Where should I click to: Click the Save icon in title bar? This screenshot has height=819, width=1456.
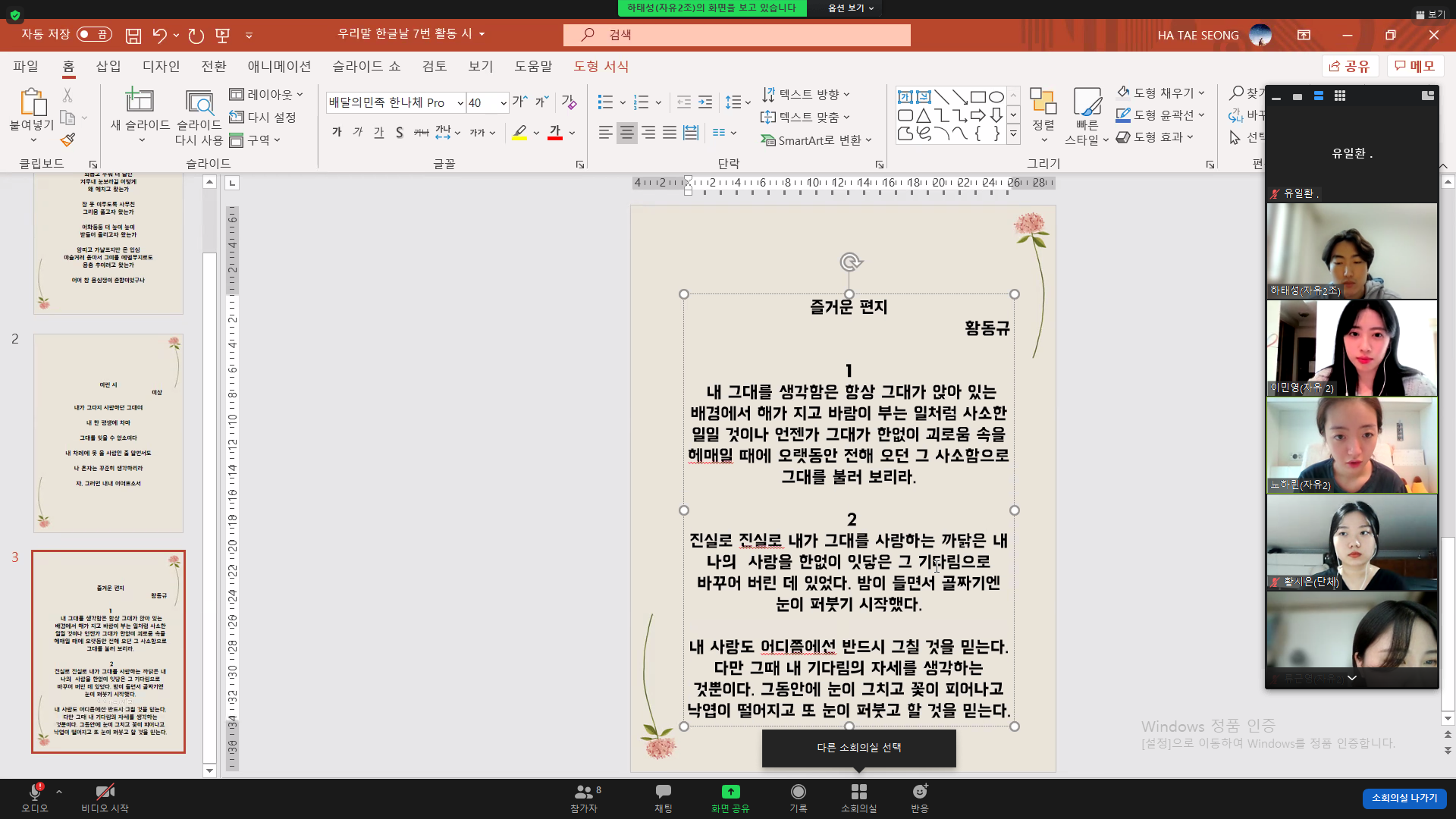point(133,35)
